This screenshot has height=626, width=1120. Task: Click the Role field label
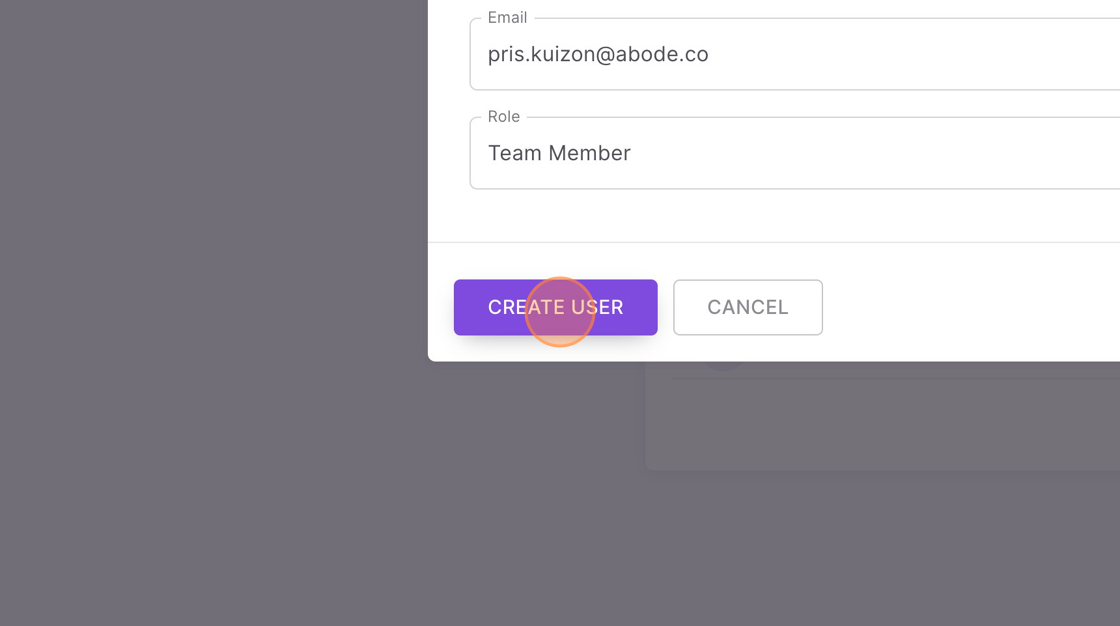504,116
